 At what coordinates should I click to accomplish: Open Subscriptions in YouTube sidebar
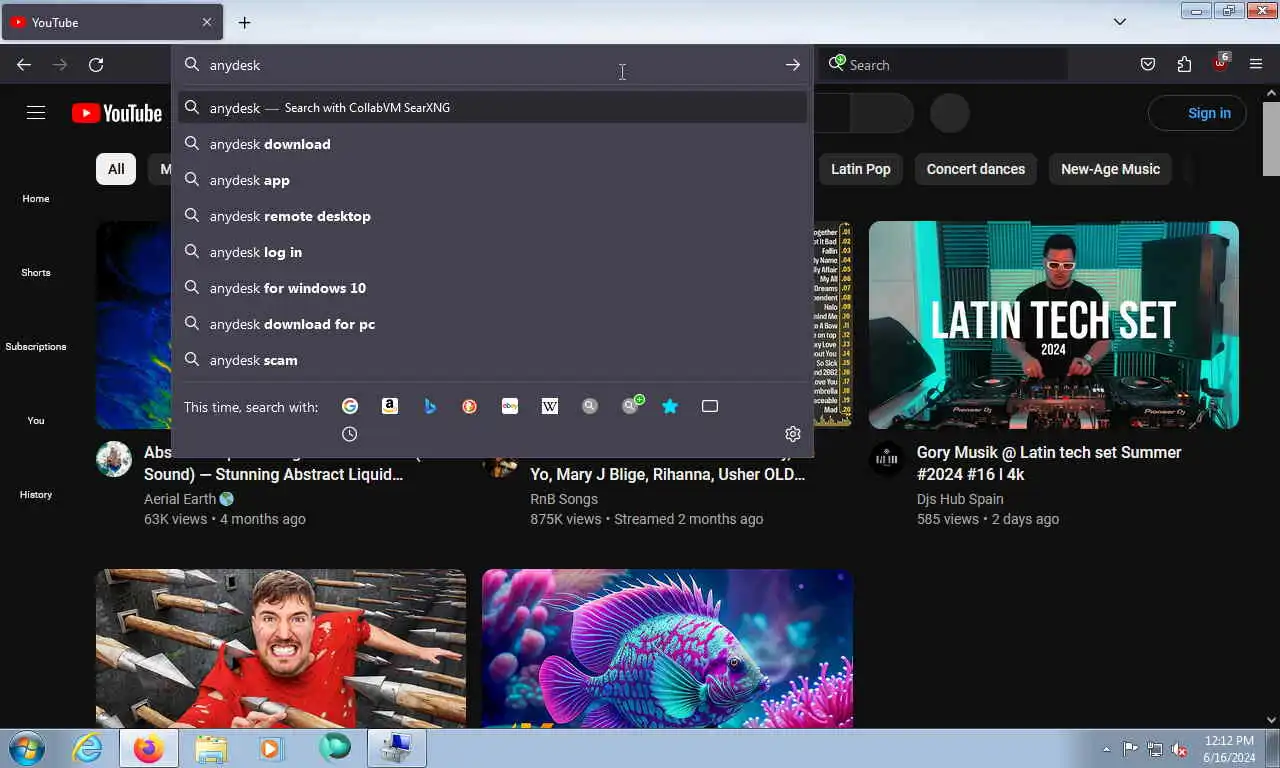point(36,346)
